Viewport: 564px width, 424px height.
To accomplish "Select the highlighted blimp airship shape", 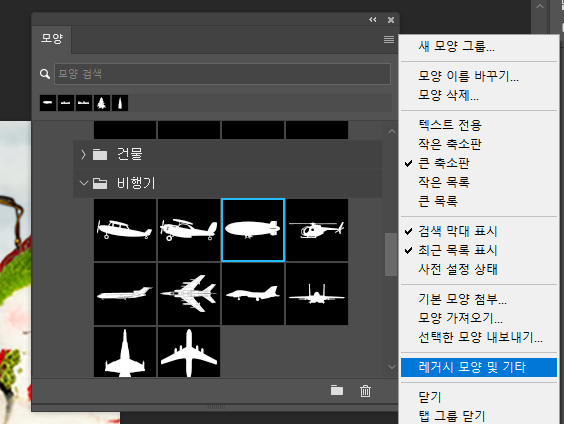I will tap(253, 230).
